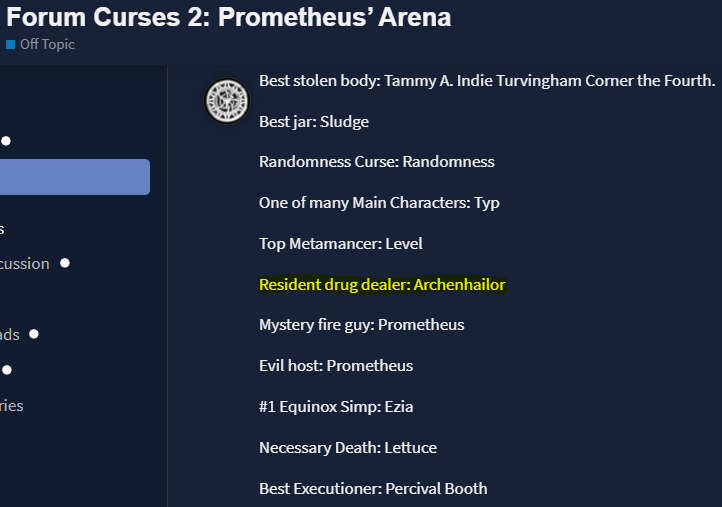Click the white dot beside 'cussion'
The height and width of the screenshot is (507, 722).
[x=65, y=263]
